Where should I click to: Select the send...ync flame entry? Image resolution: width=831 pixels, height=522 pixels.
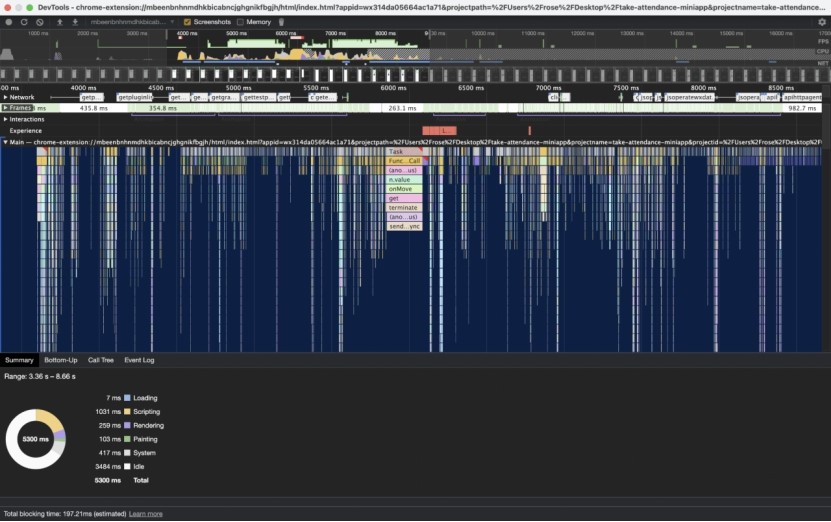[x=404, y=226]
